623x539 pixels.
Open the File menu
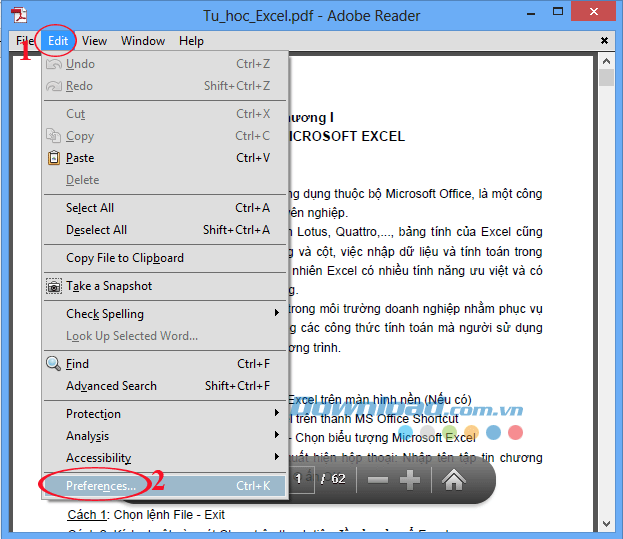[x=25, y=41]
